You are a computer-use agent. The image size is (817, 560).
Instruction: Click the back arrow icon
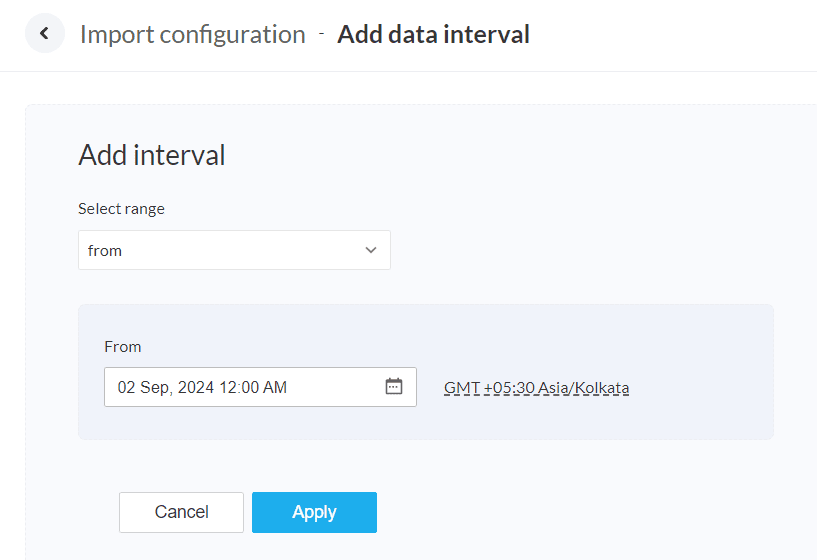tap(44, 34)
